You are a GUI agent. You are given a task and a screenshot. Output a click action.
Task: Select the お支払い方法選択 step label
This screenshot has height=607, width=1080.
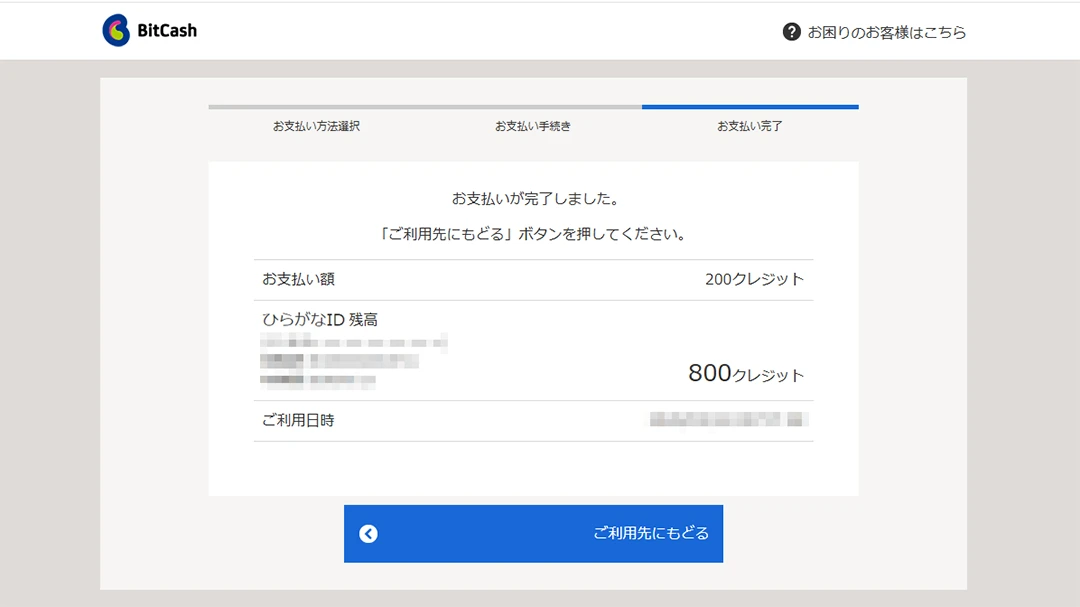(x=316, y=127)
